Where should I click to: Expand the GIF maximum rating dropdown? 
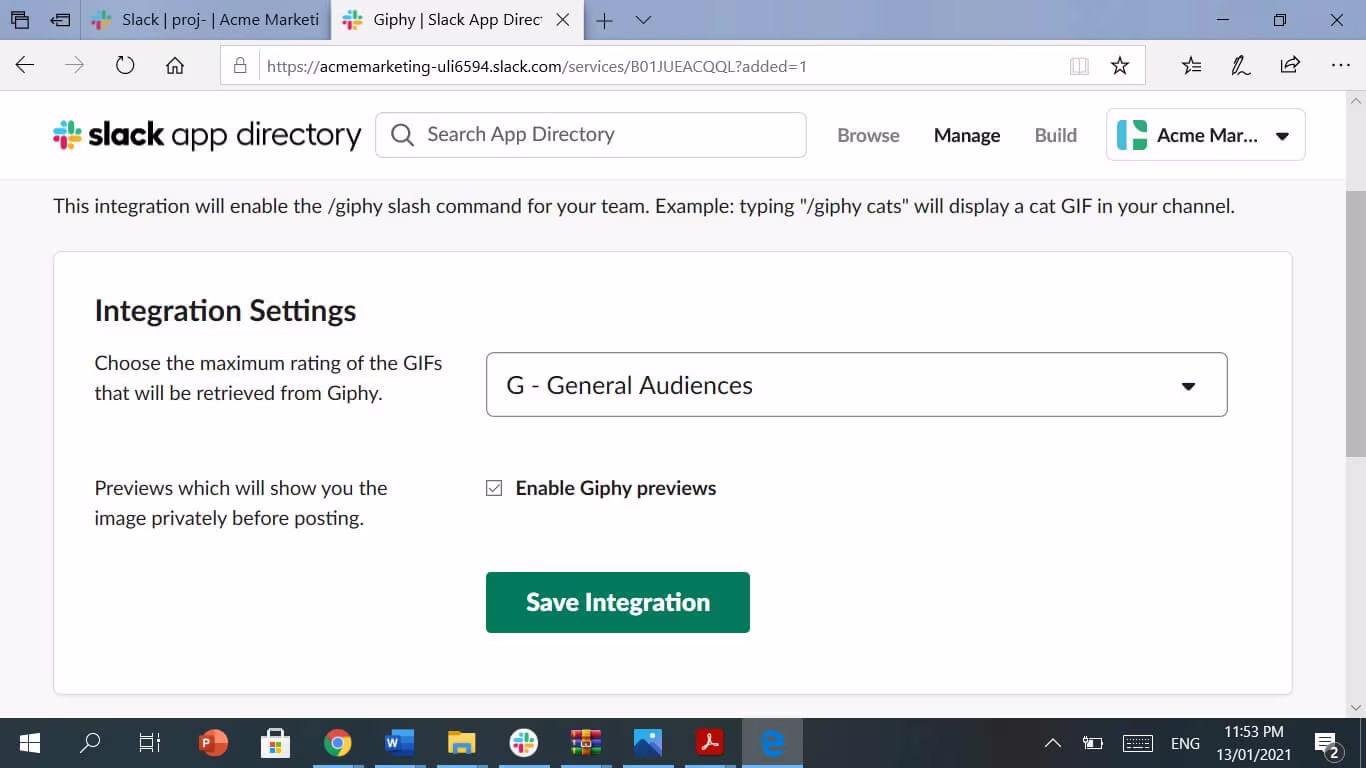tap(856, 385)
